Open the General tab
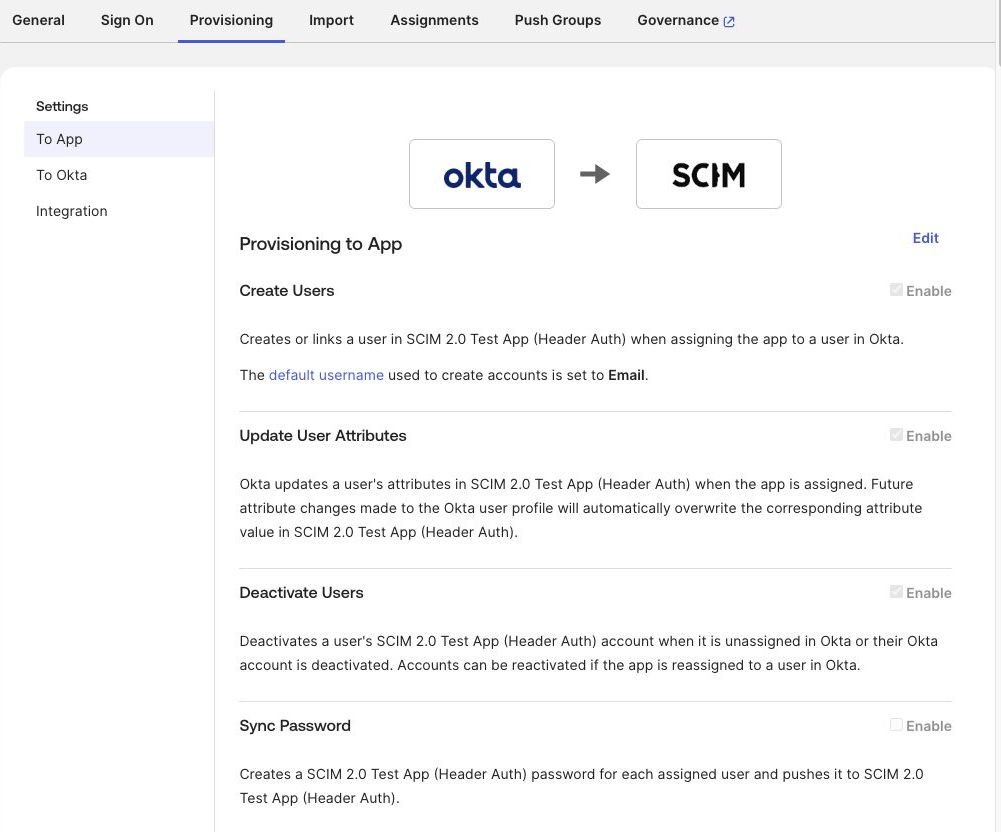 pyautogui.click(x=38, y=20)
